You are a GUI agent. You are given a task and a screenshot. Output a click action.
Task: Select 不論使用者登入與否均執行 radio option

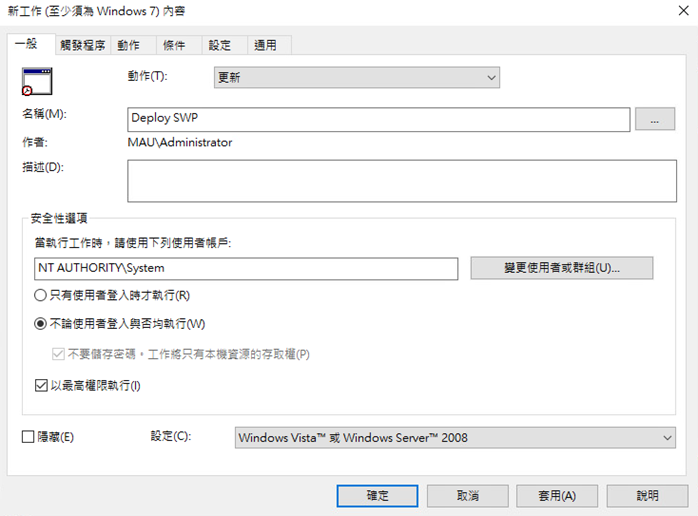(40, 323)
